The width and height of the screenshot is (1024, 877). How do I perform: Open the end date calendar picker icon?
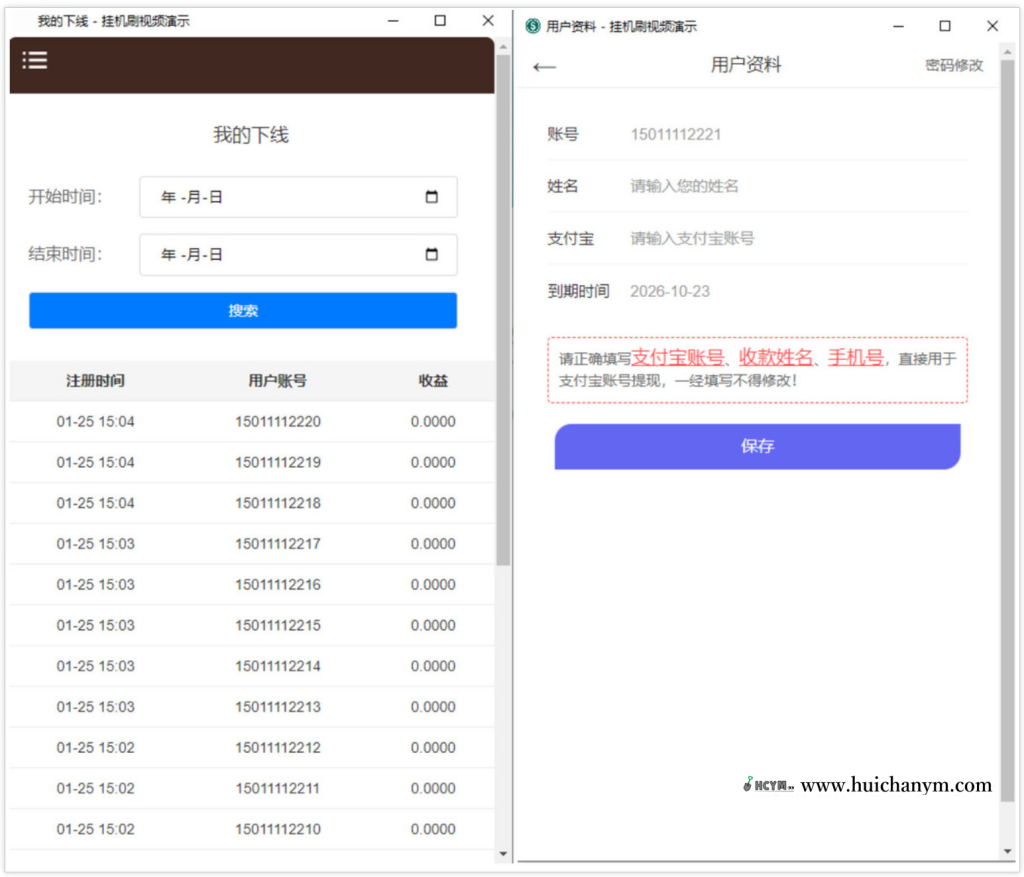432,255
